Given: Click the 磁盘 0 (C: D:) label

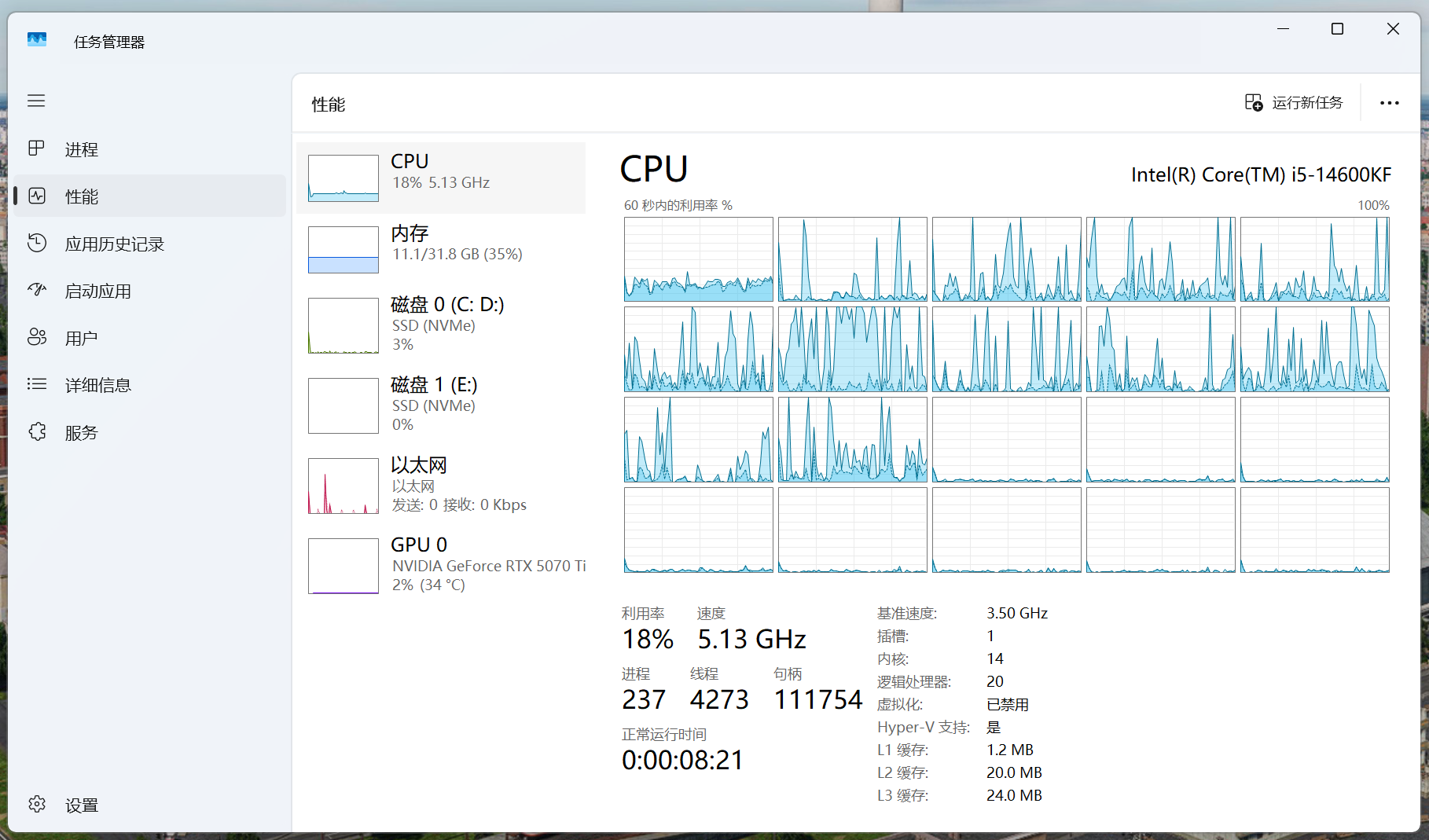Looking at the screenshot, I should coord(447,304).
